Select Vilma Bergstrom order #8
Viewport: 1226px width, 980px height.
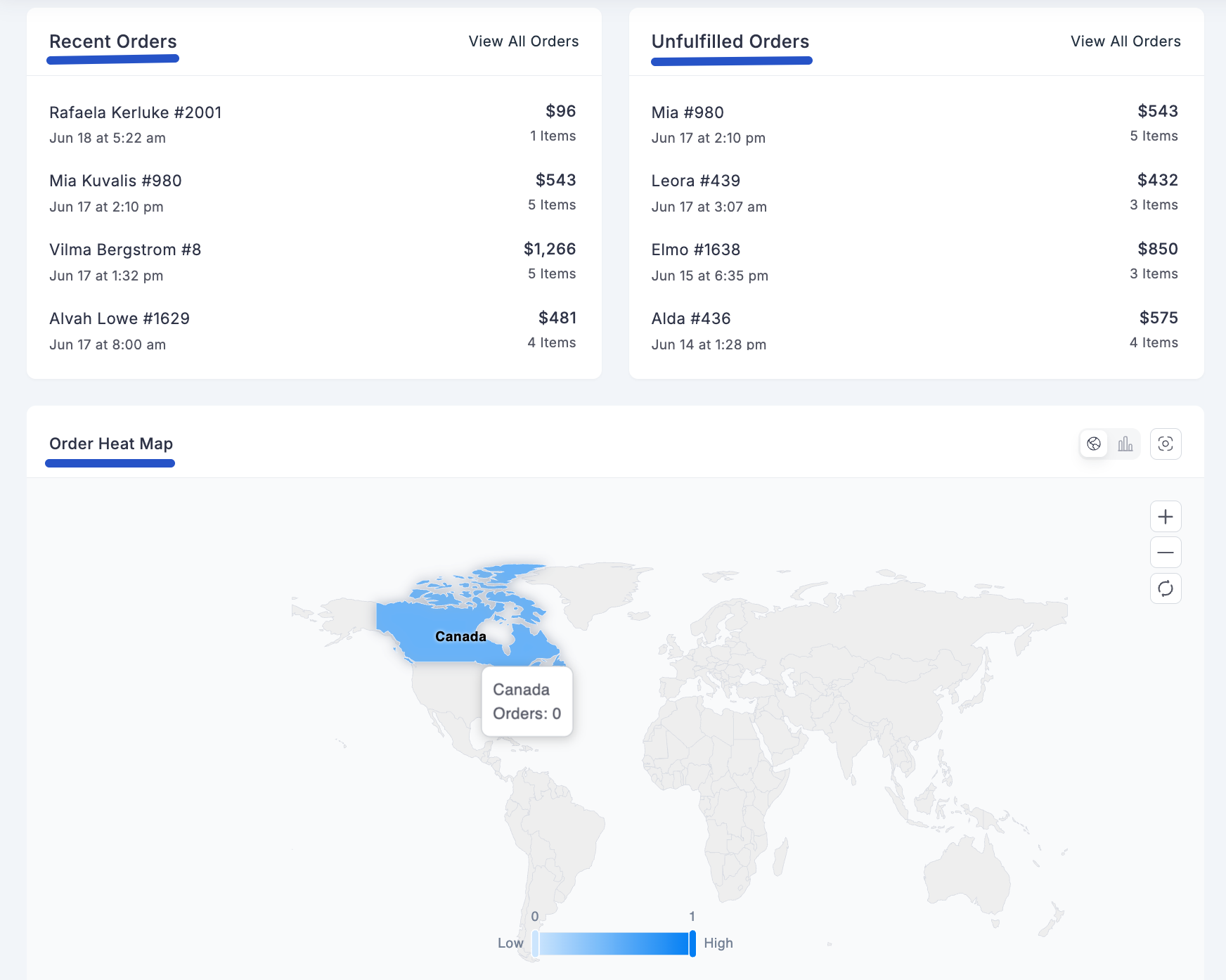(125, 250)
